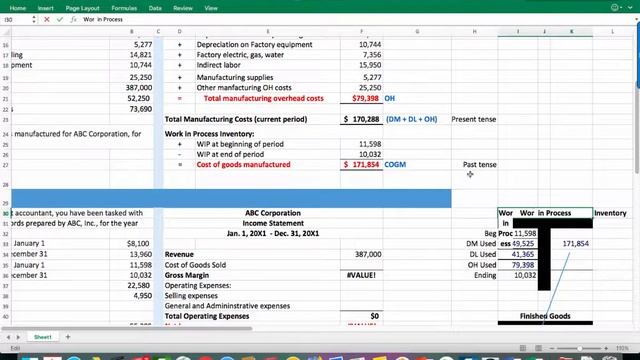Click the 'Cost of Goods Sold' label

tap(195, 264)
